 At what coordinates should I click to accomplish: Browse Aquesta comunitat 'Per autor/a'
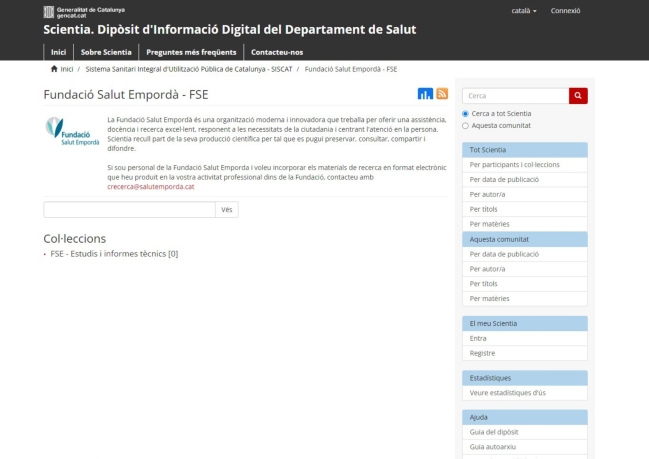tap(525, 269)
